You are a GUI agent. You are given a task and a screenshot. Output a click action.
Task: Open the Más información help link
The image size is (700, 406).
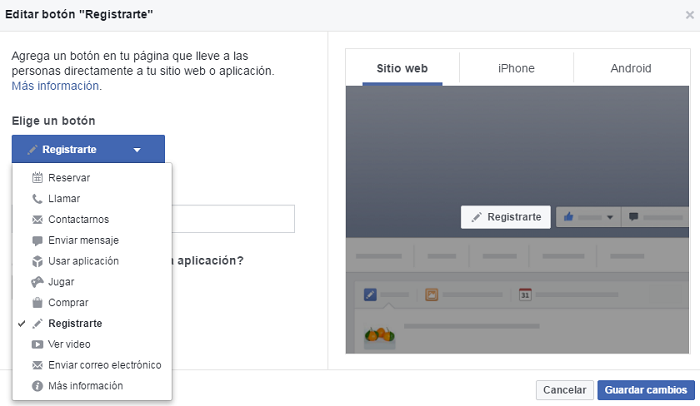[56, 86]
